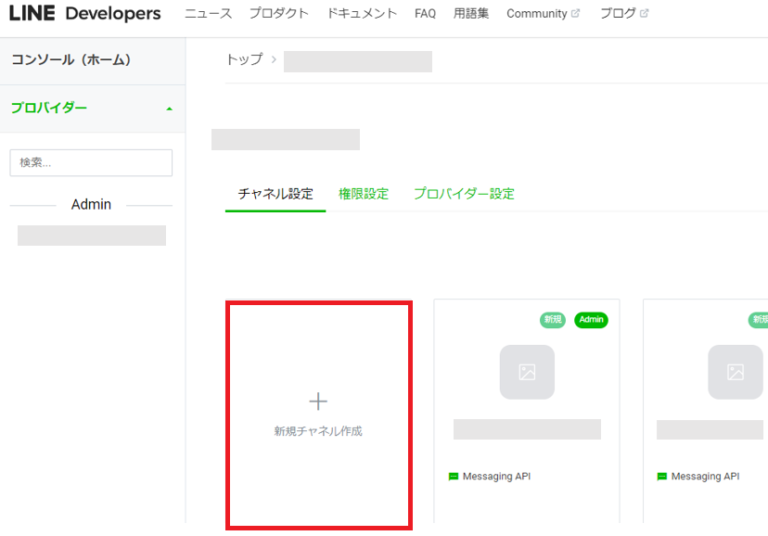Switch to the プロバイダー設定 tab
Image resolution: width=768 pixels, height=536 pixels.
click(464, 194)
